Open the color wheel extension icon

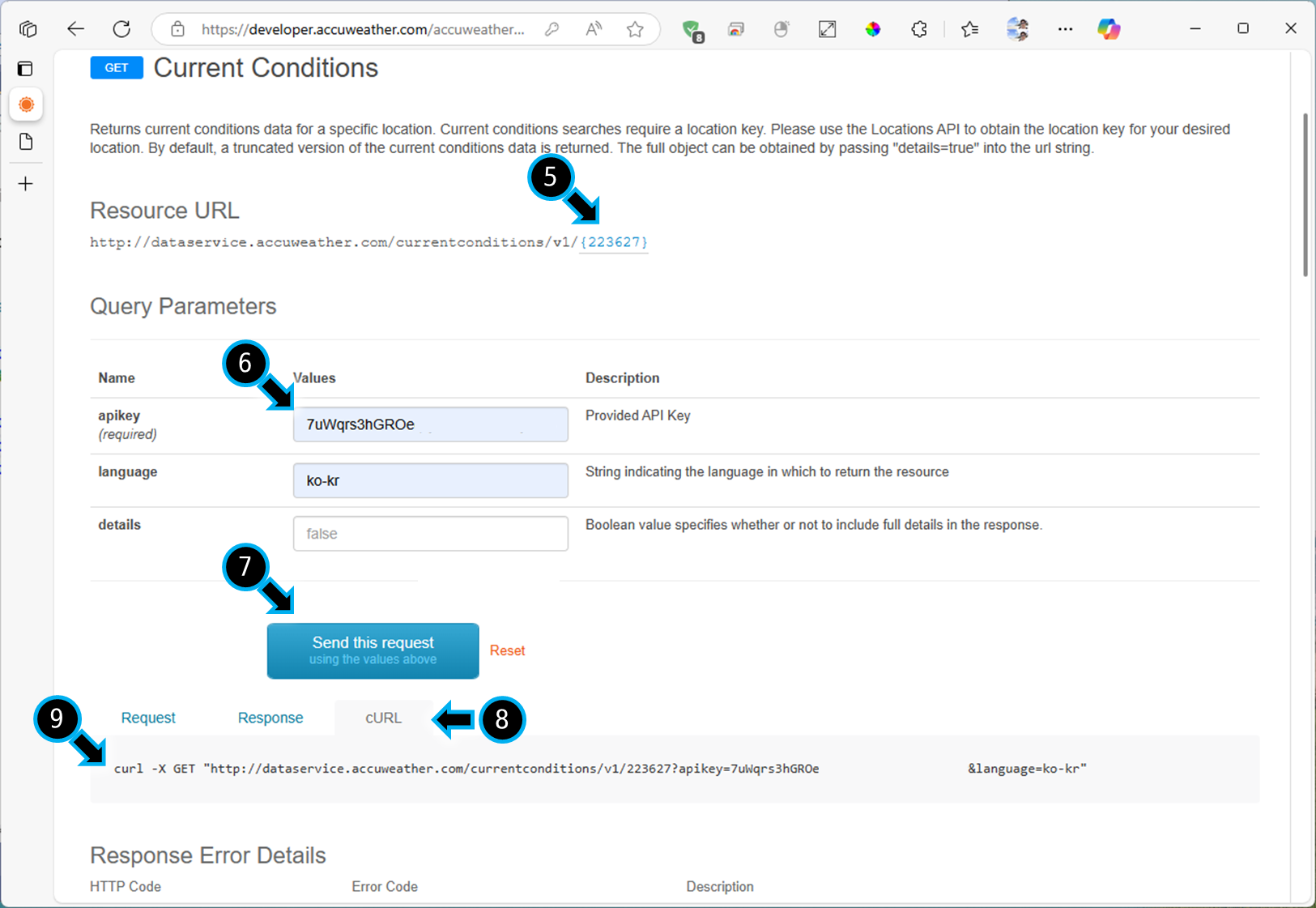coord(873,29)
